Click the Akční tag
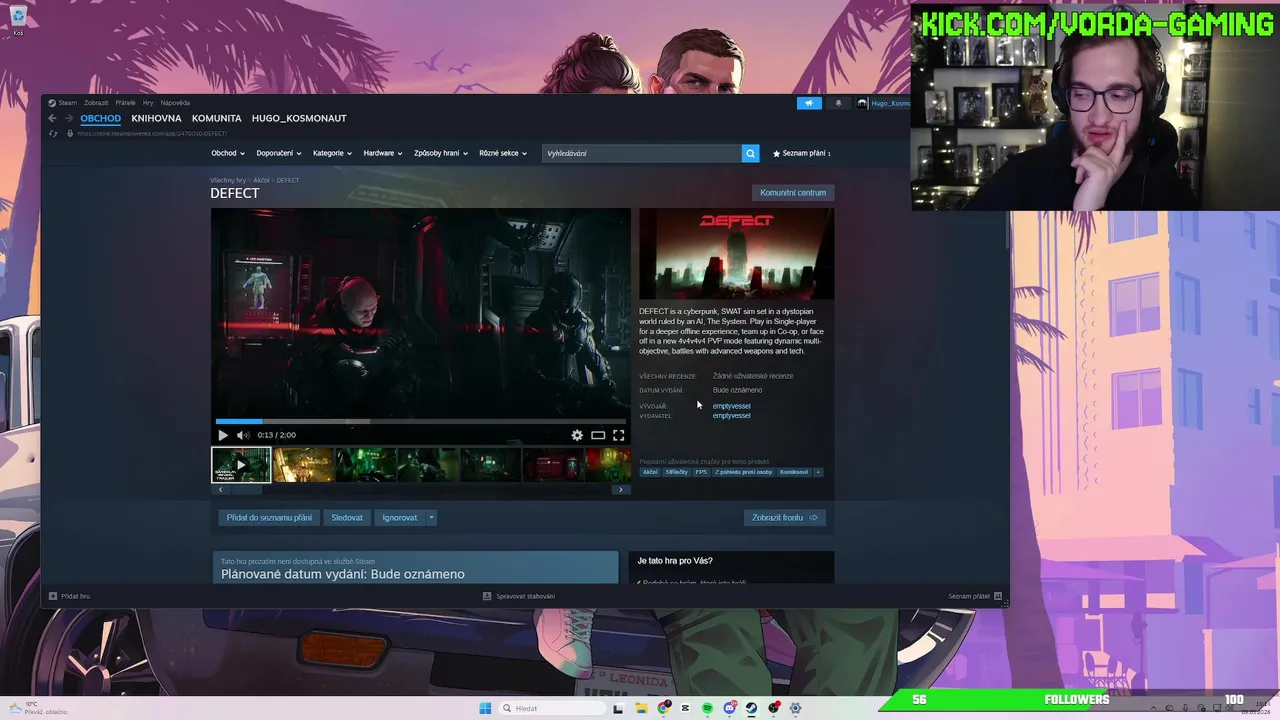 click(650, 472)
